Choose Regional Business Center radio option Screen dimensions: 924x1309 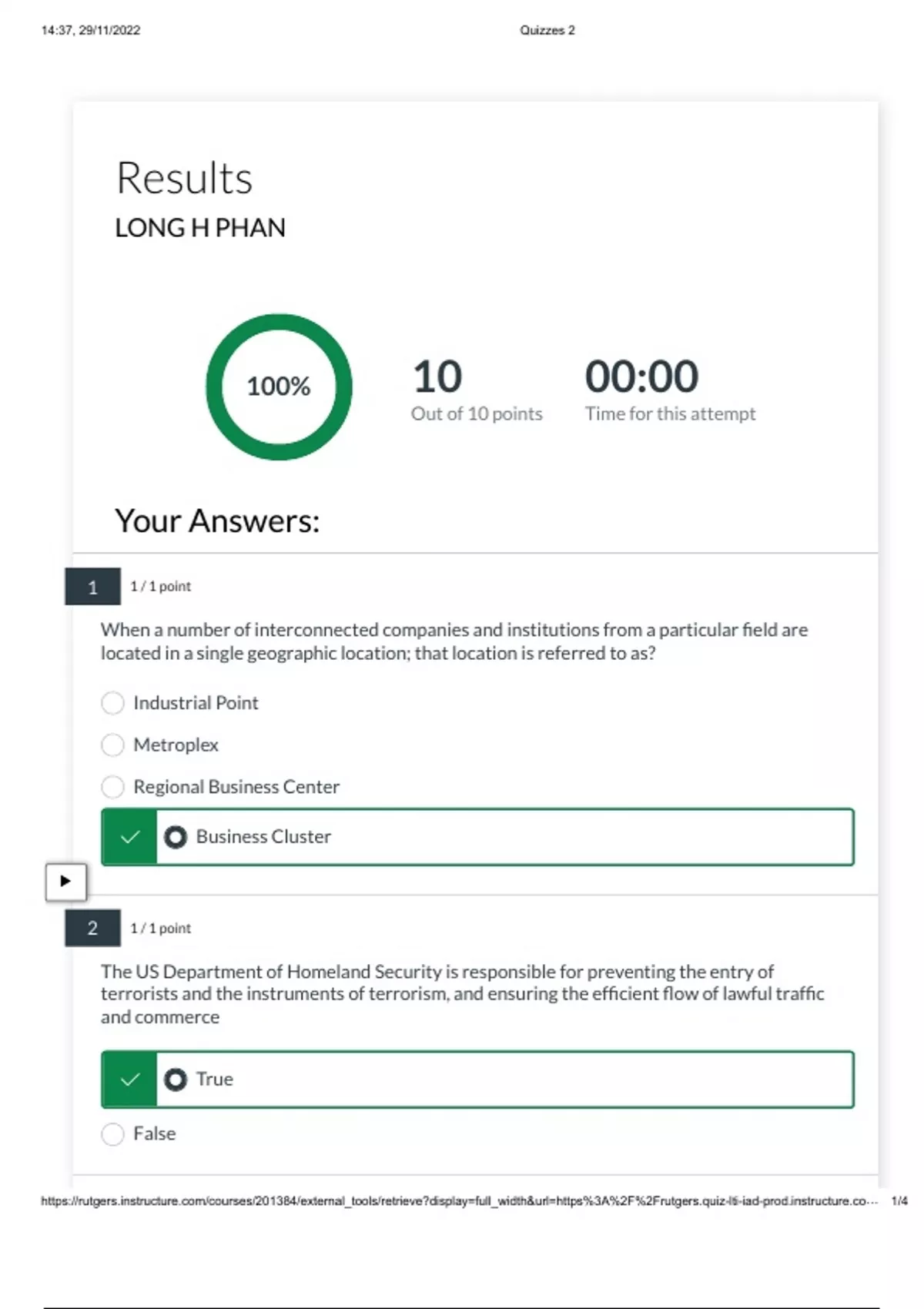click(112, 787)
